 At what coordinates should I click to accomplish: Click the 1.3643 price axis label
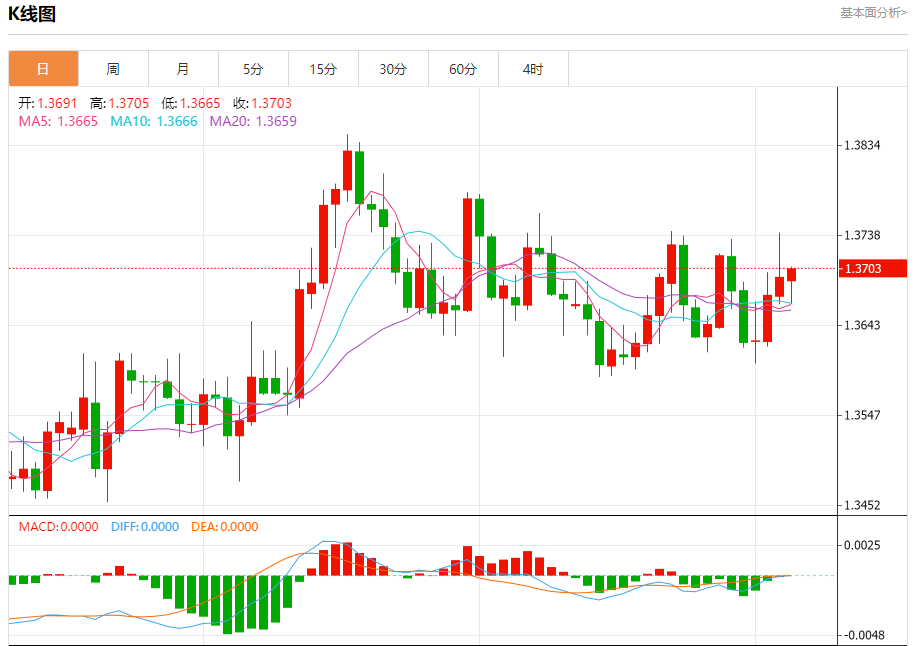click(x=862, y=325)
